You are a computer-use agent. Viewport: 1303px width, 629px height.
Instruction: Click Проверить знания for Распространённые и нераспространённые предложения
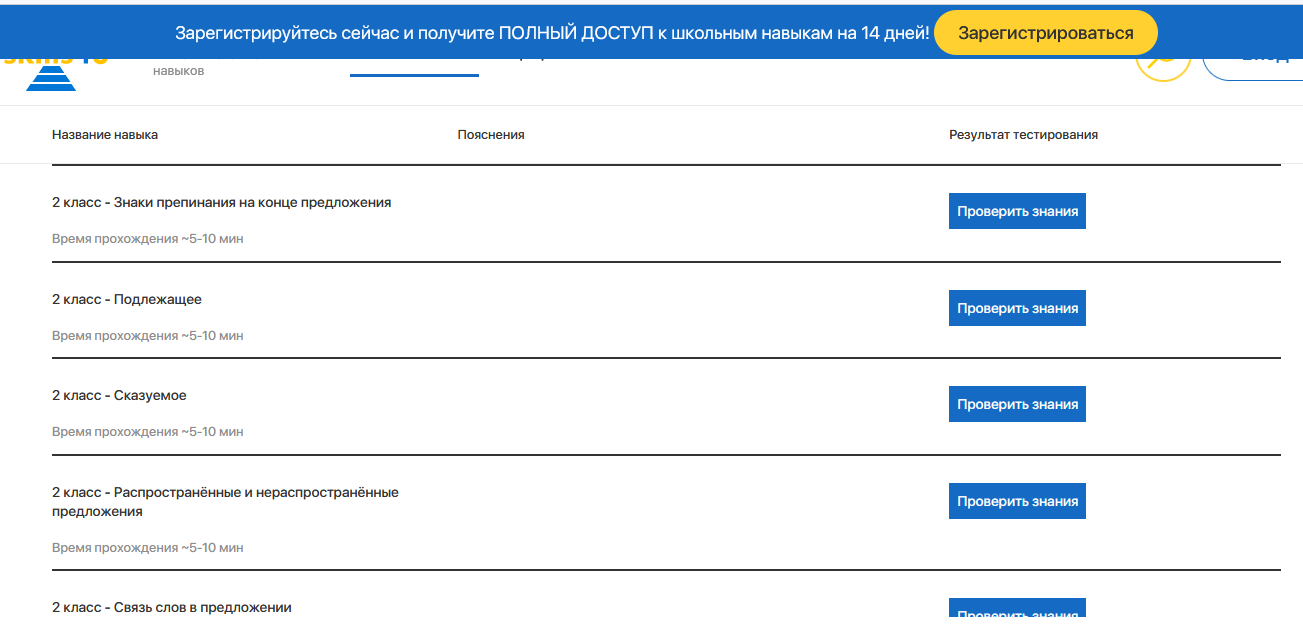[x=1017, y=501]
